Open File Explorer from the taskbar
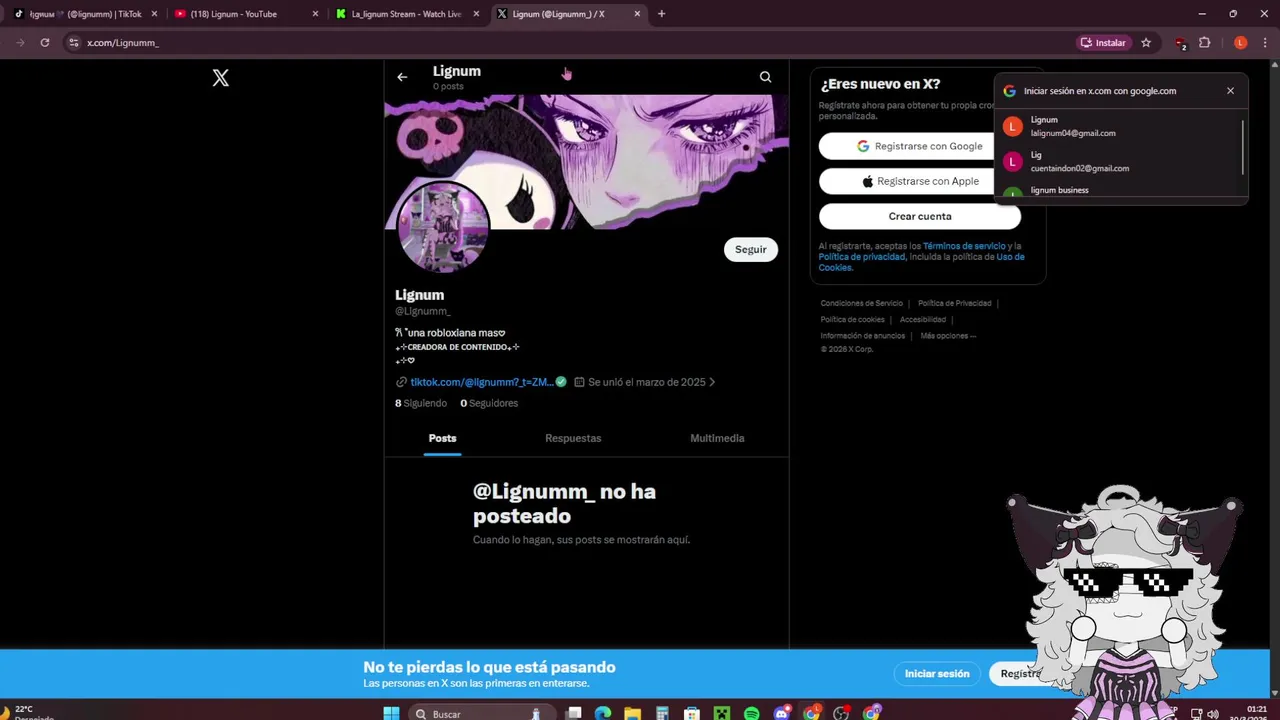The height and width of the screenshot is (720, 1280). [x=632, y=713]
